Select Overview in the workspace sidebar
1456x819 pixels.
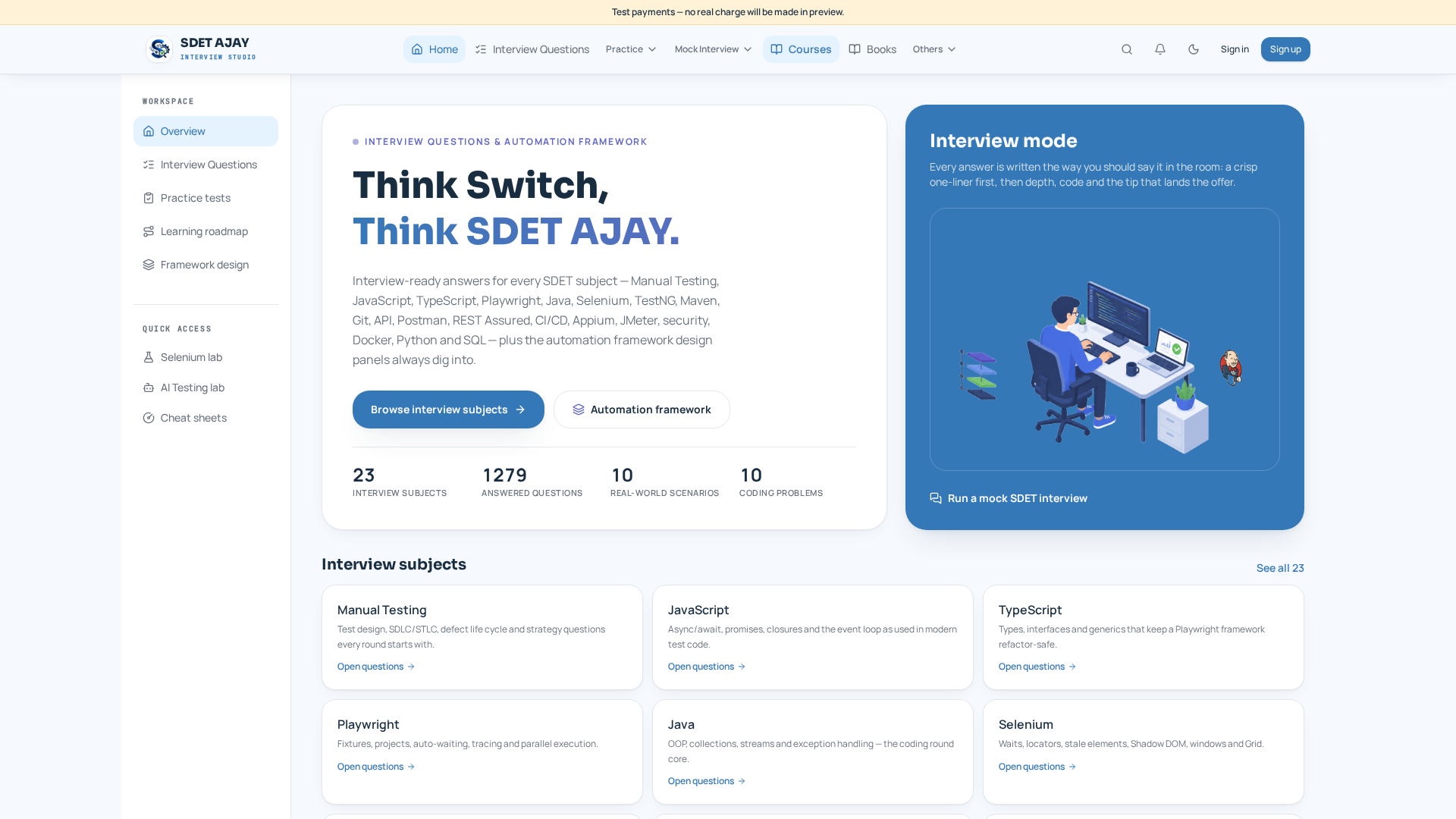(206, 131)
